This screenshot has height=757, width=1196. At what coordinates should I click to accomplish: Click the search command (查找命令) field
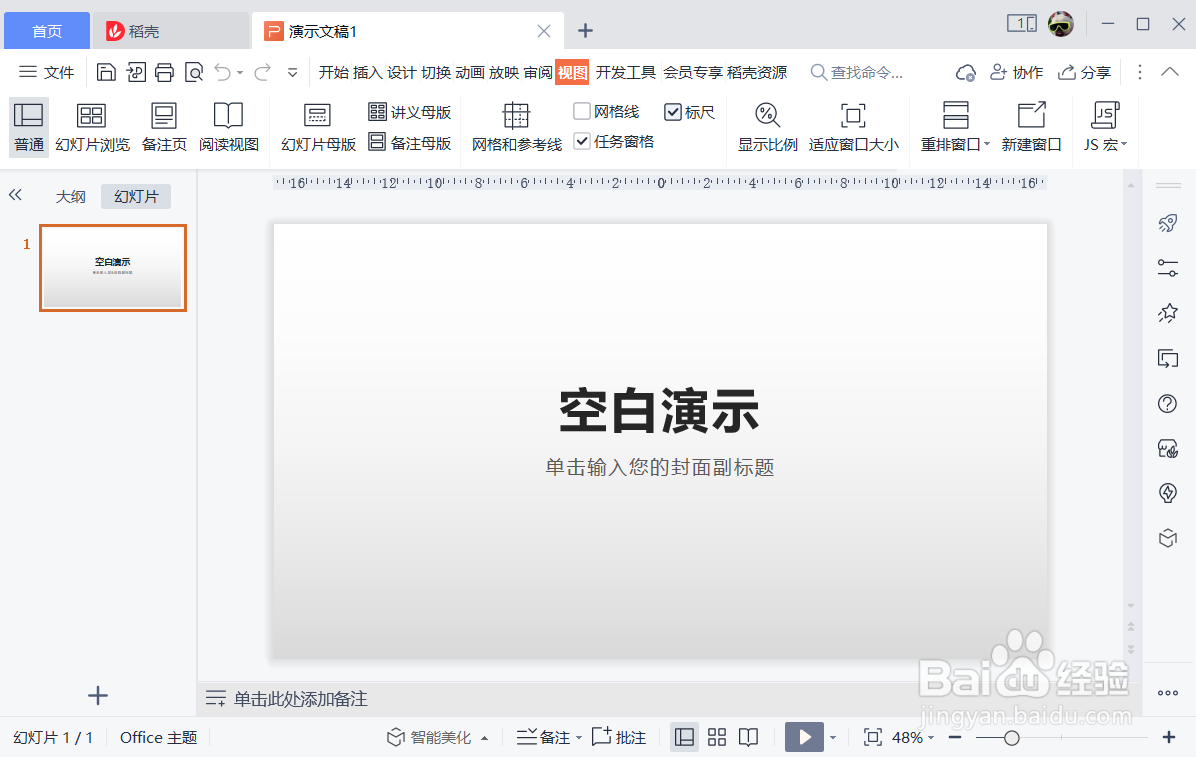[x=857, y=72]
